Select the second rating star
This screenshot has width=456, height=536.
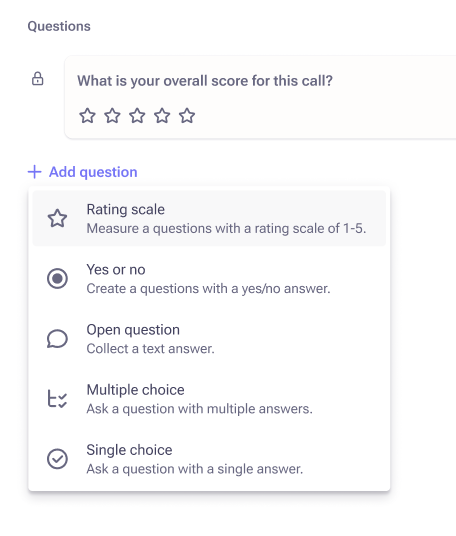(x=112, y=116)
